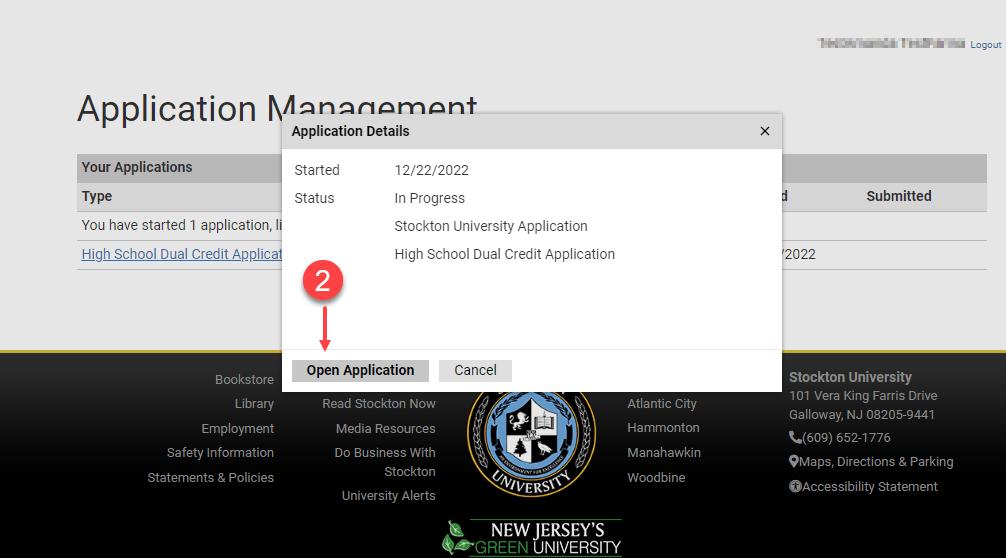Open Maps, Directions & Parking link
The height and width of the screenshot is (558, 1006).
tap(876, 462)
